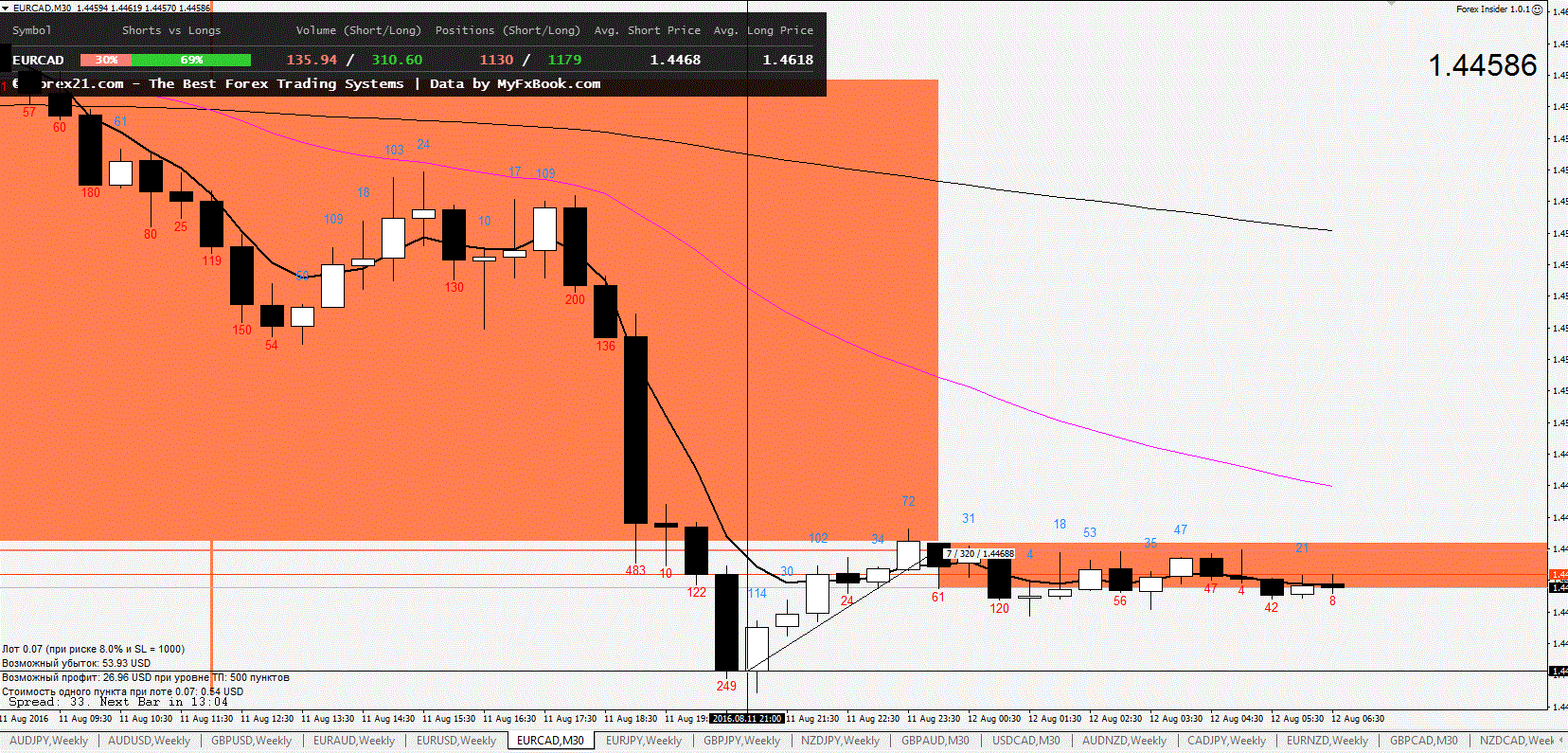
Task: Click the blue volume number 72
Action: click(x=908, y=501)
